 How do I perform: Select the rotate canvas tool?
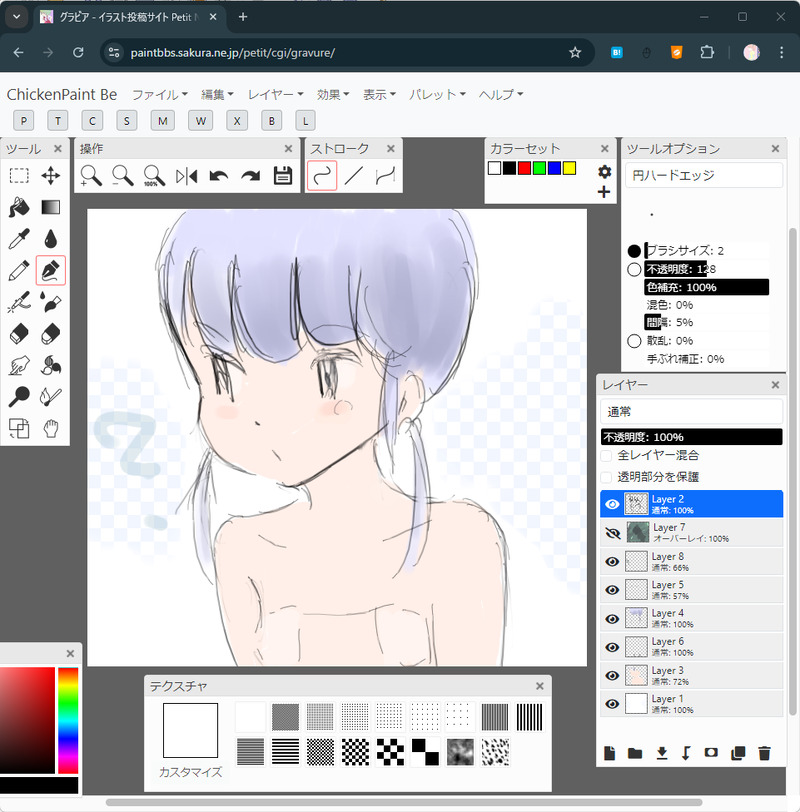[x=19, y=428]
